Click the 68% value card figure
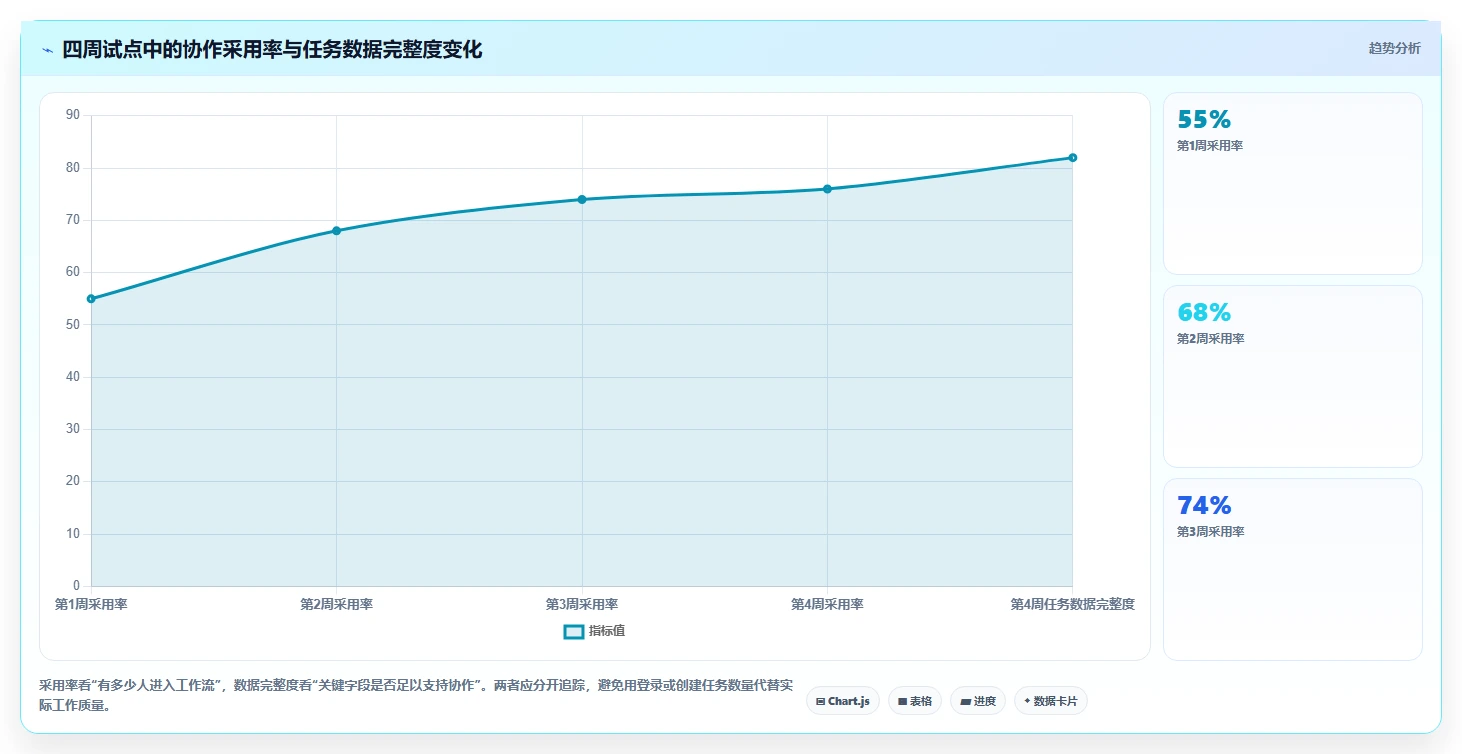1462x754 pixels. pos(1204,313)
